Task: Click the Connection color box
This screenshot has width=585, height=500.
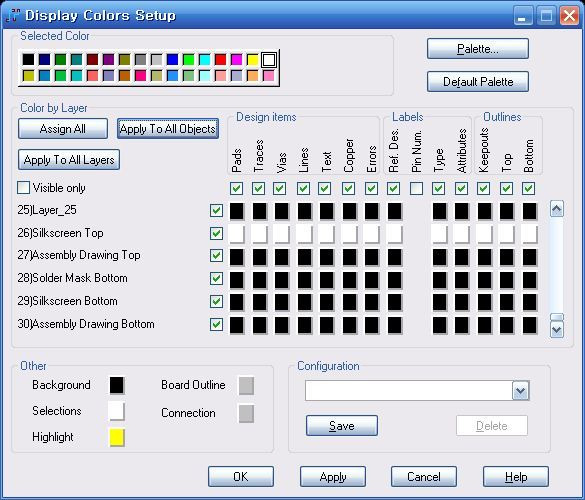Action: click(246, 413)
